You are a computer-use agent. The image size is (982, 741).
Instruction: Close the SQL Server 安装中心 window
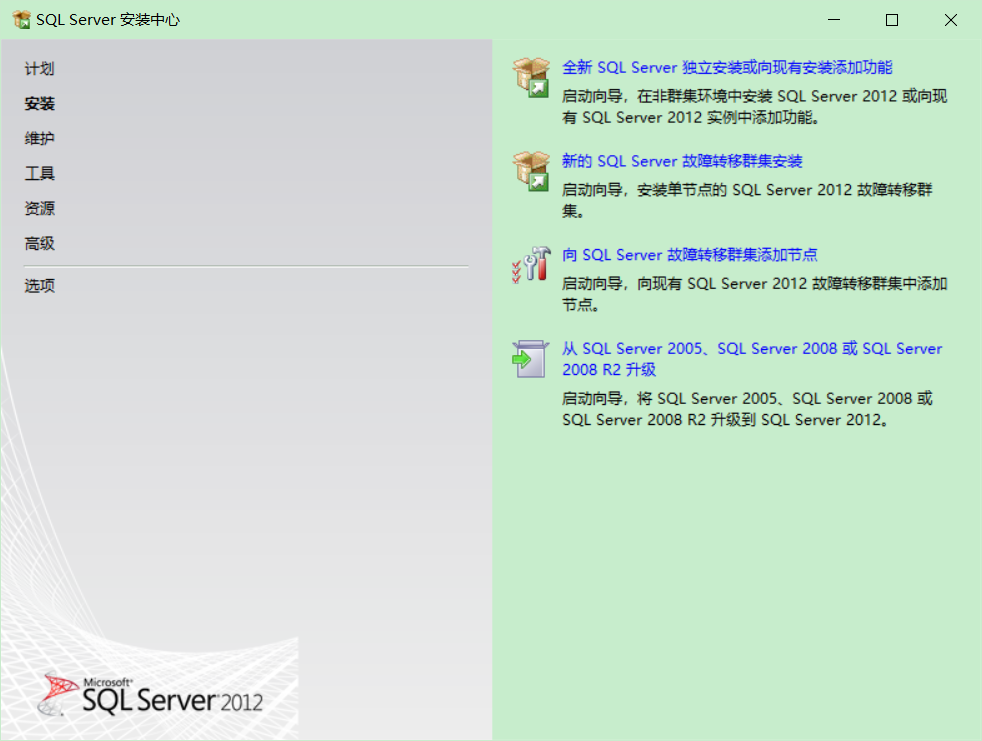click(950, 20)
